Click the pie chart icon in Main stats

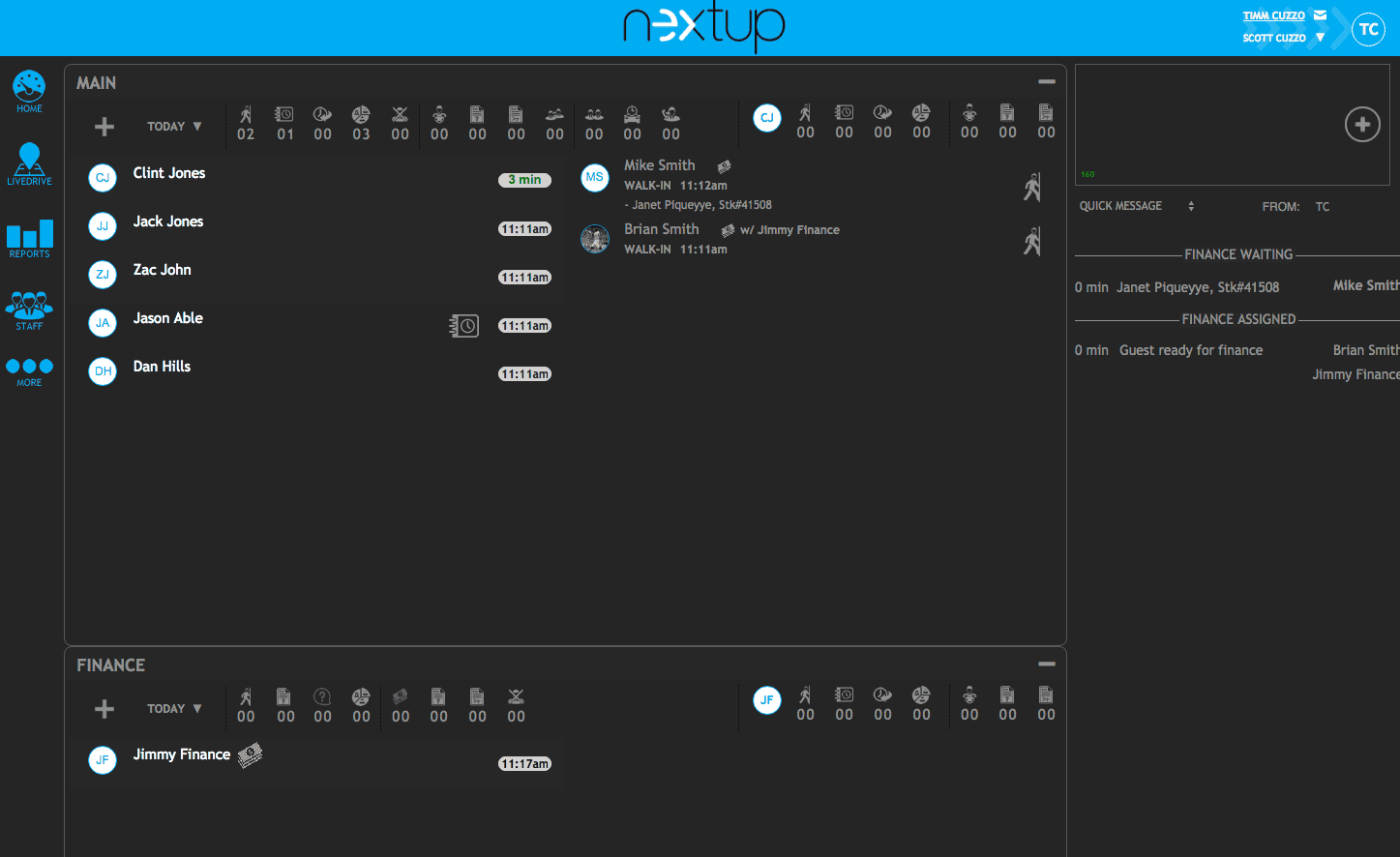(x=361, y=114)
